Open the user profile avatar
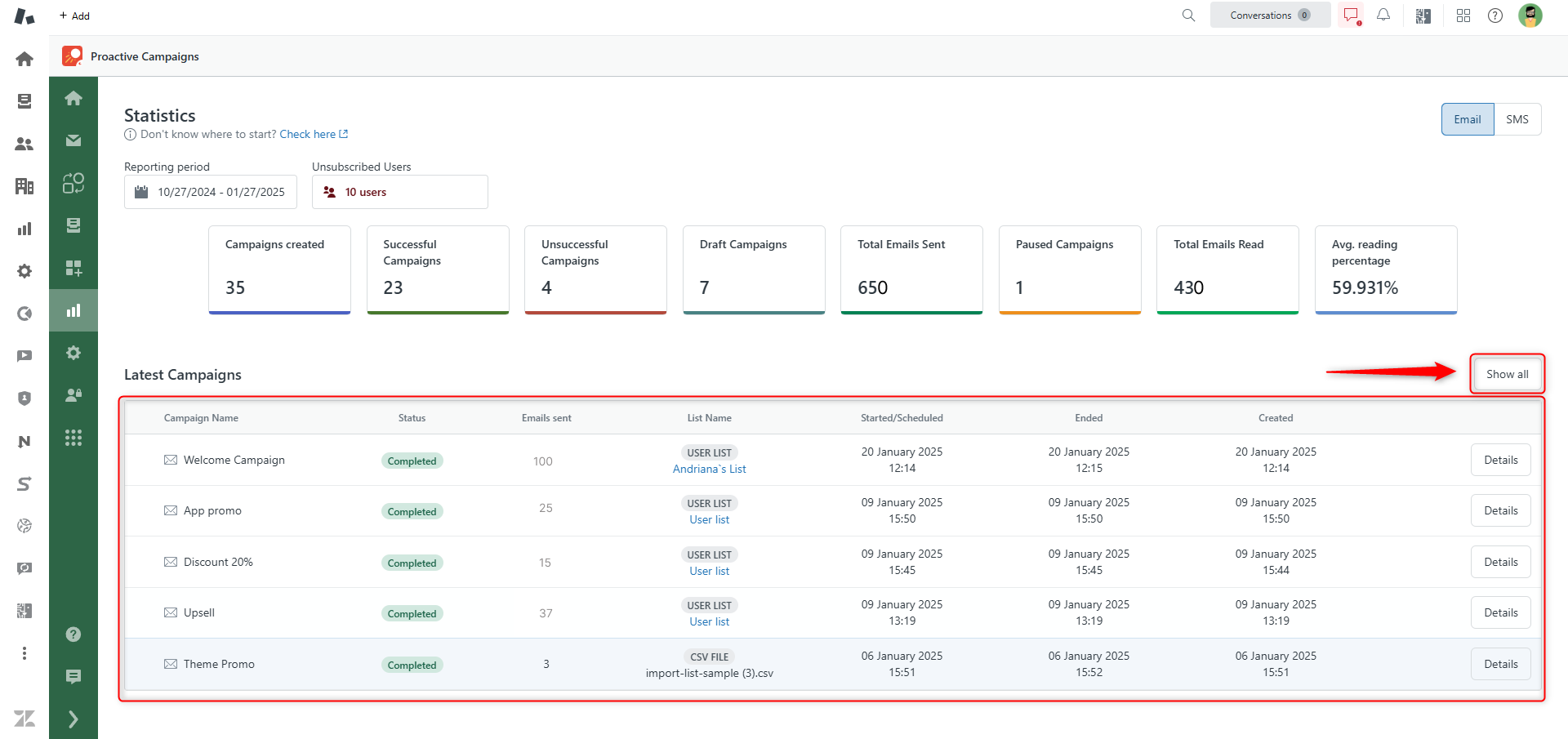 tap(1530, 16)
